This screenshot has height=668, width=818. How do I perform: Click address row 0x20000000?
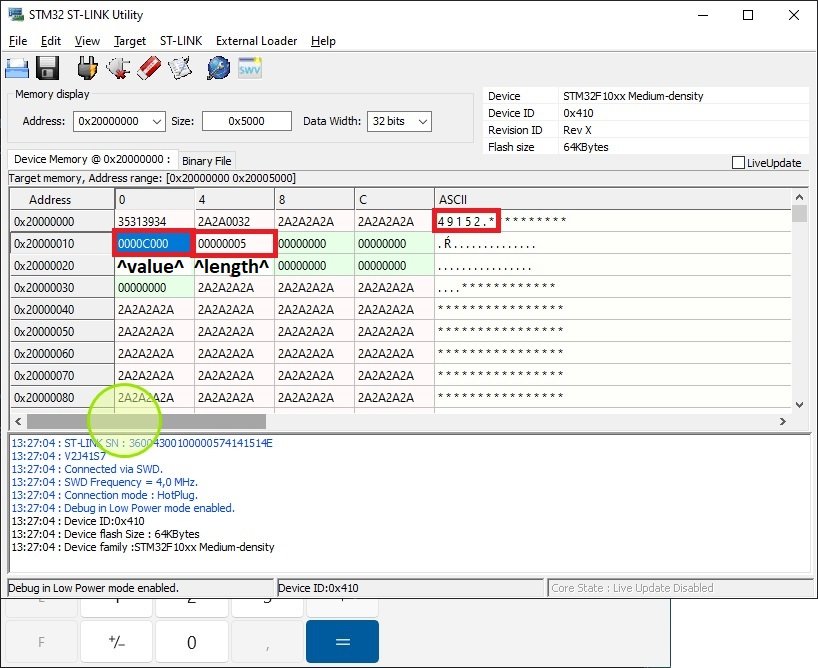[62, 221]
